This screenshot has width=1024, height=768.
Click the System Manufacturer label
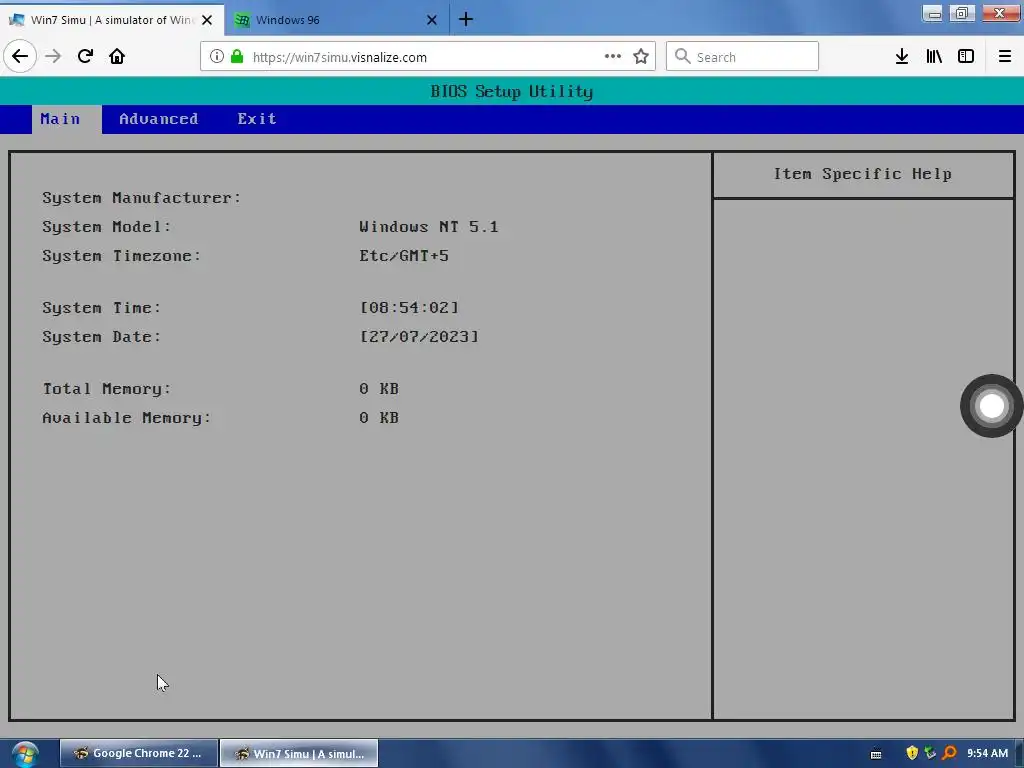coord(142,198)
